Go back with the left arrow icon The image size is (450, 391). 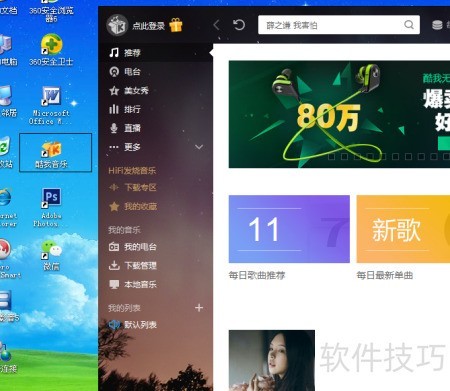coord(216,25)
